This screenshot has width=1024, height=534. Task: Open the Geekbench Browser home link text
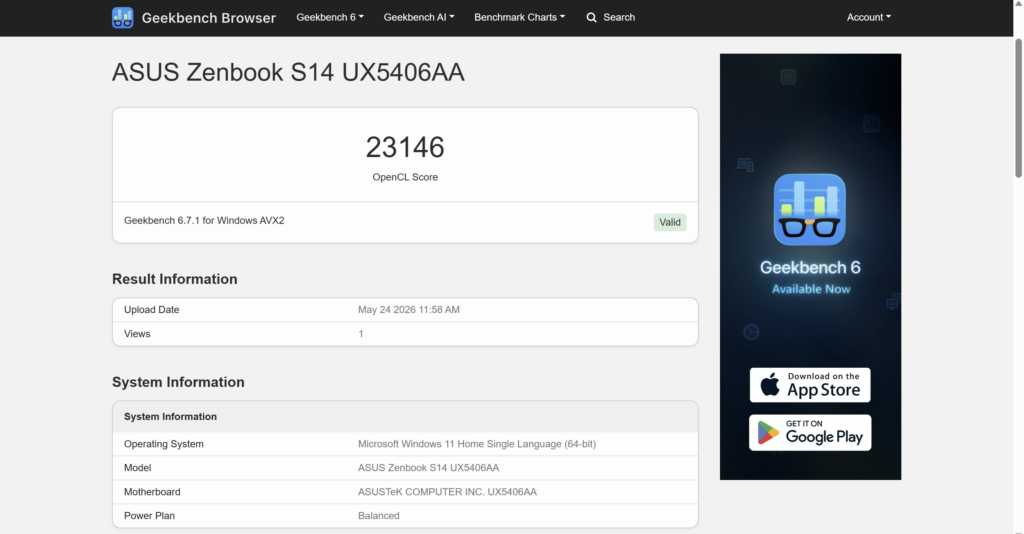(209, 18)
